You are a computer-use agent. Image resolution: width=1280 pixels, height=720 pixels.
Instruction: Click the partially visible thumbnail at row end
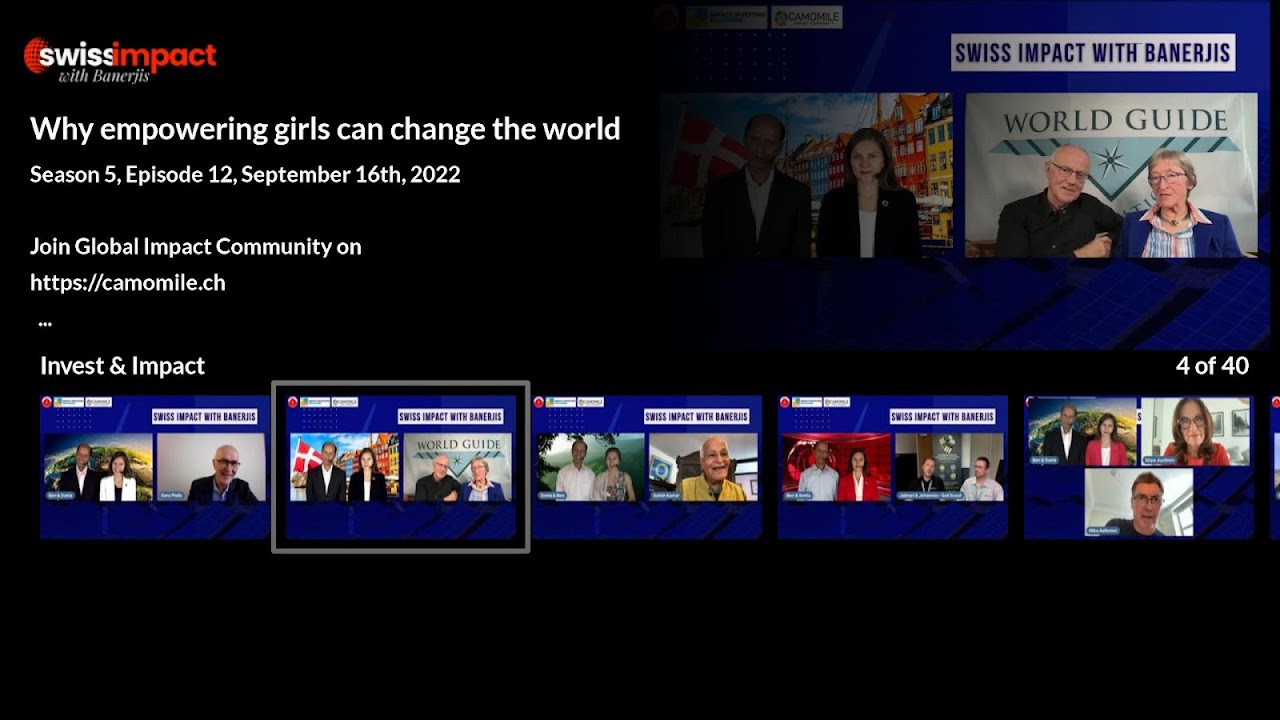click(x=1274, y=467)
